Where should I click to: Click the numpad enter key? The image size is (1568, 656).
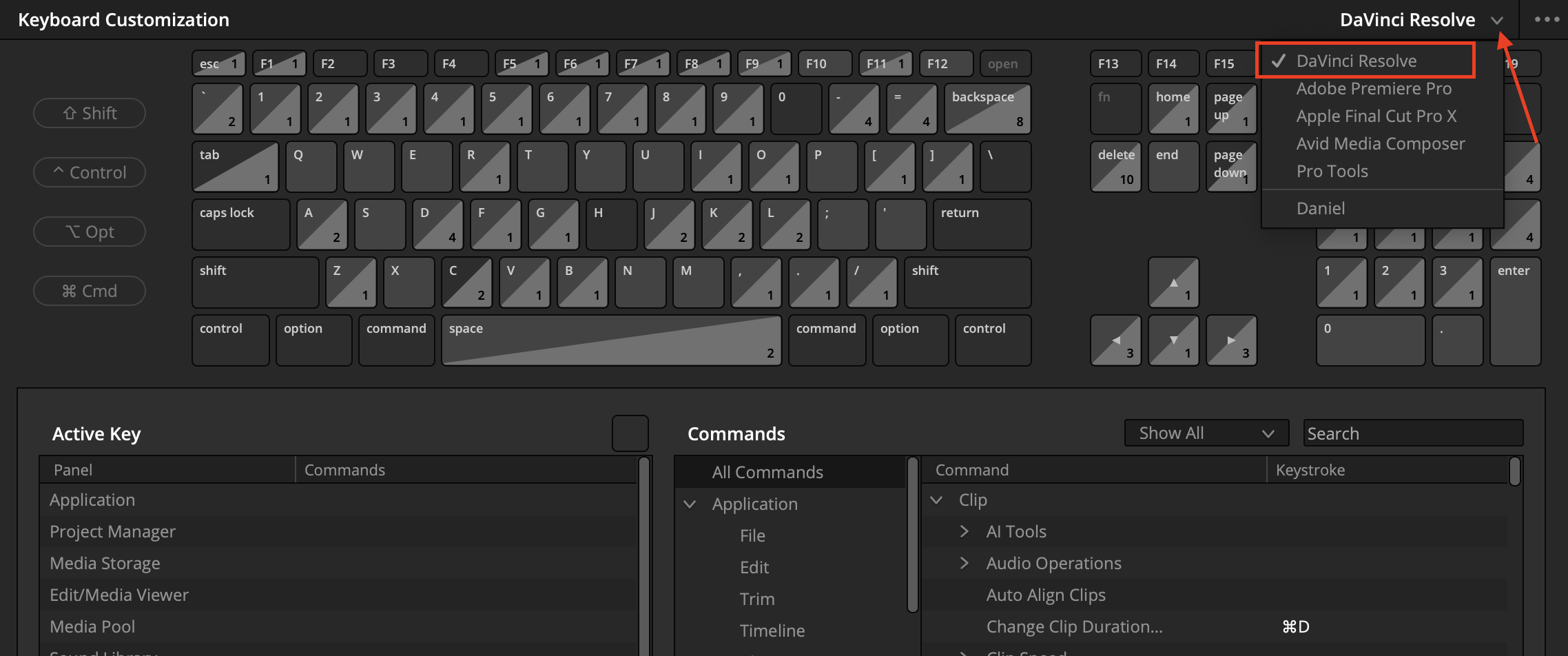point(1516,311)
